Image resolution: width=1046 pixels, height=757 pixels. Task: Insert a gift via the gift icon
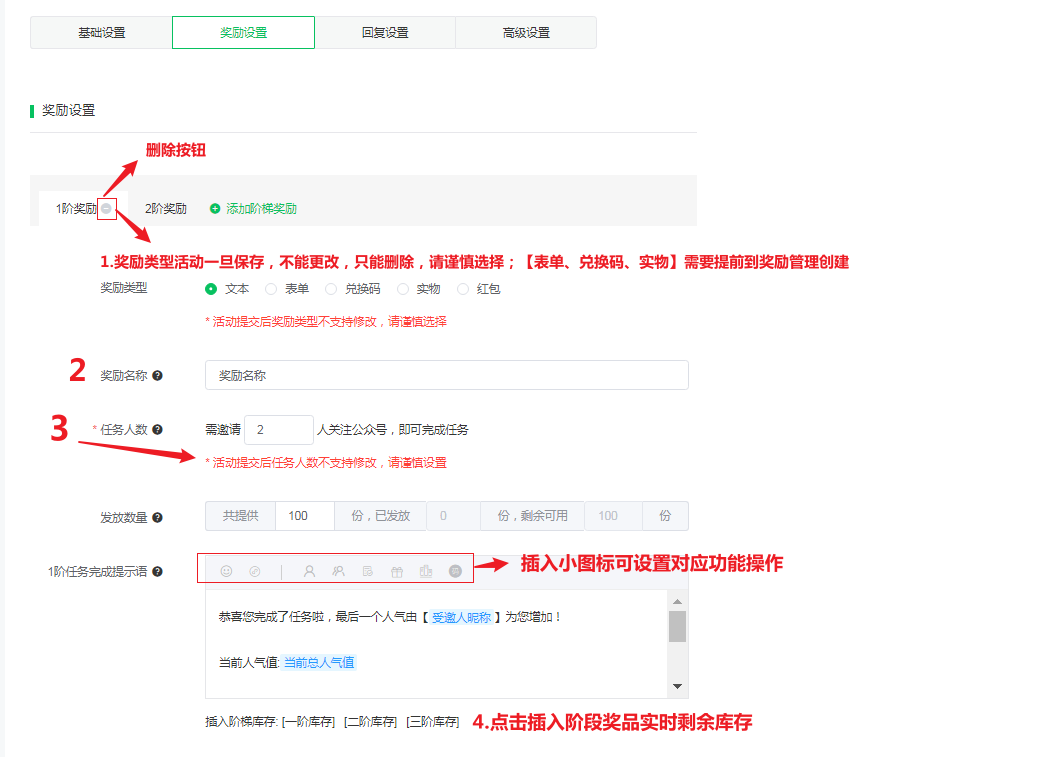coord(398,570)
